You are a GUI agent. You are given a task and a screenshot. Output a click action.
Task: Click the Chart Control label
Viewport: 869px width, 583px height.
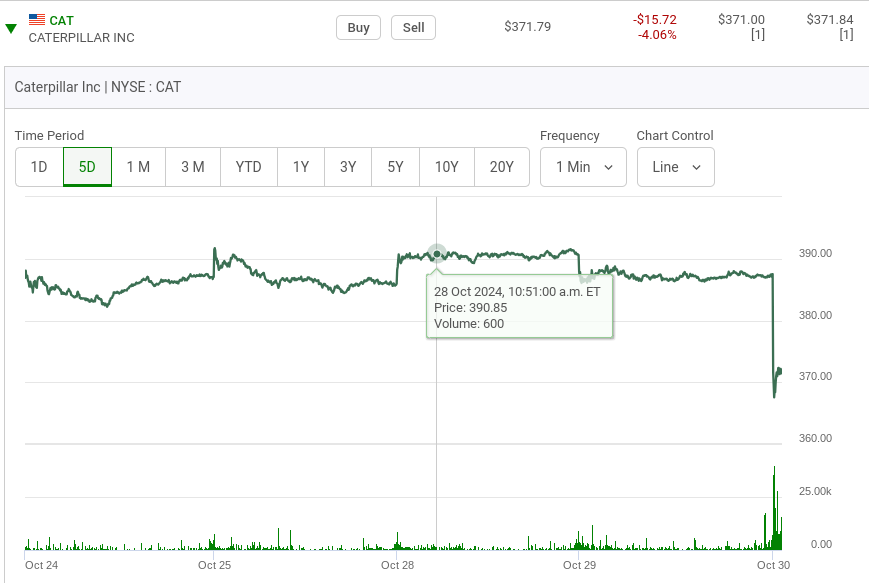(675, 136)
